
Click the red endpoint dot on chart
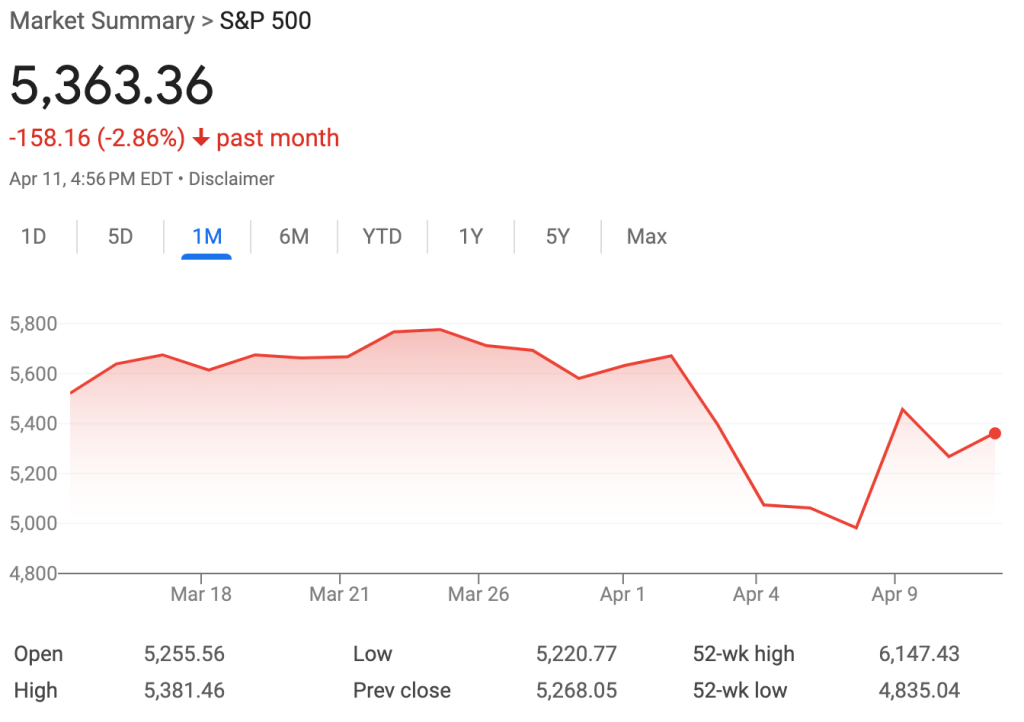(995, 433)
